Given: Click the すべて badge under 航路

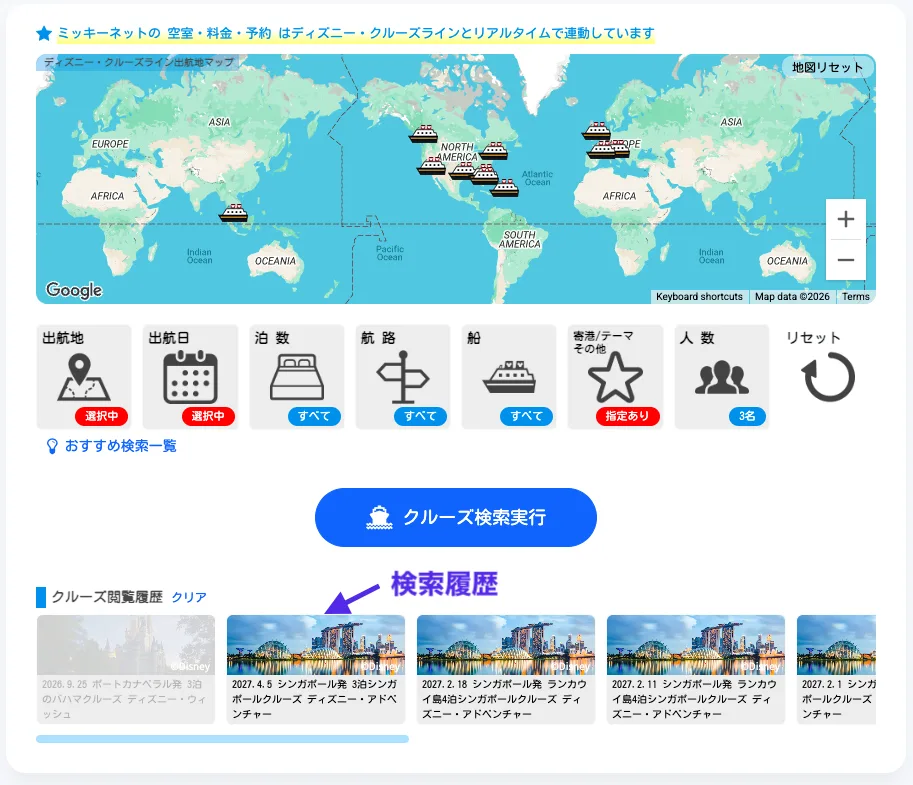Looking at the screenshot, I should [x=420, y=416].
